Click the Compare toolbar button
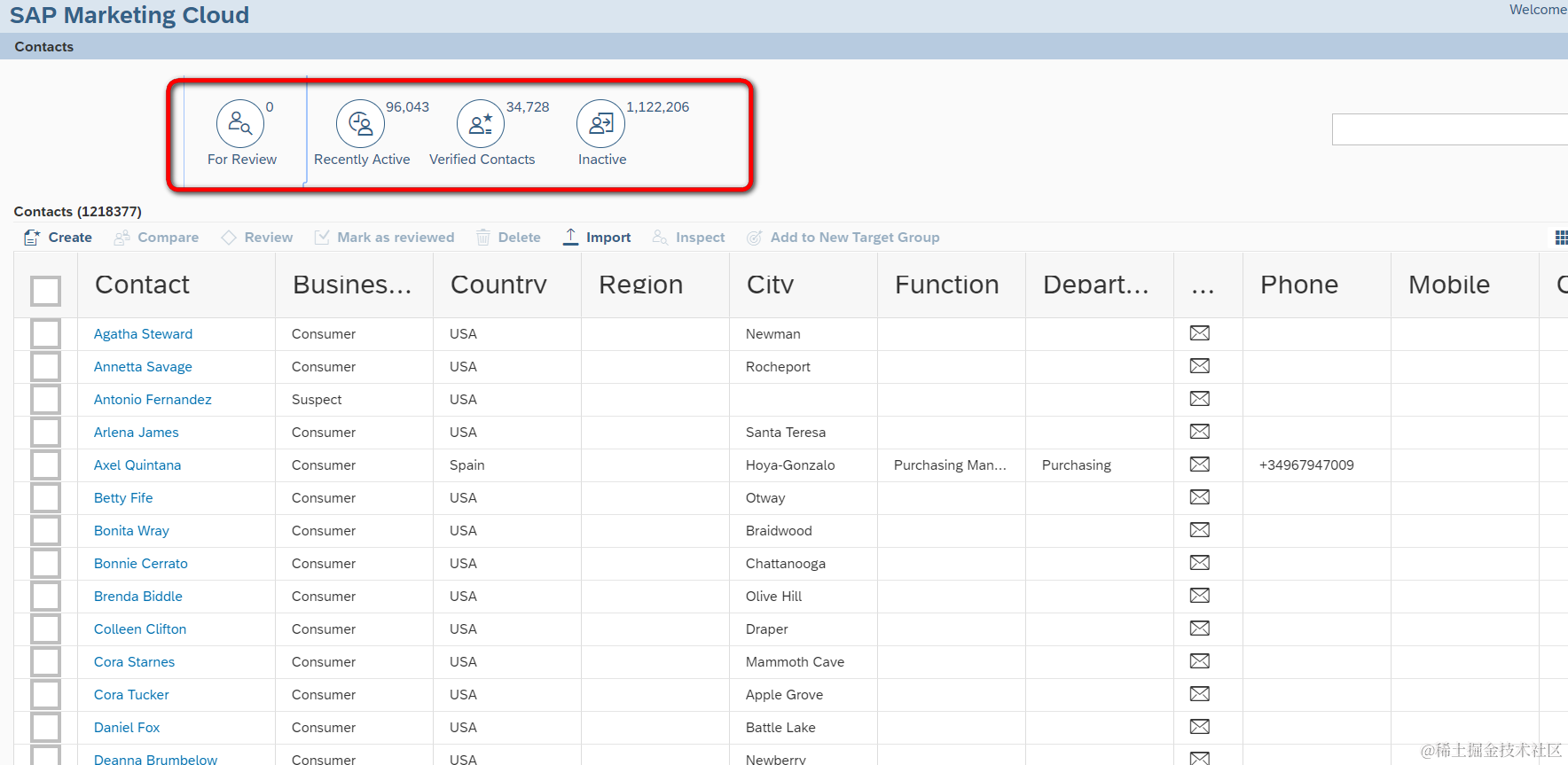Image resolution: width=1568 pixels, height=765 pixels. 156,238
